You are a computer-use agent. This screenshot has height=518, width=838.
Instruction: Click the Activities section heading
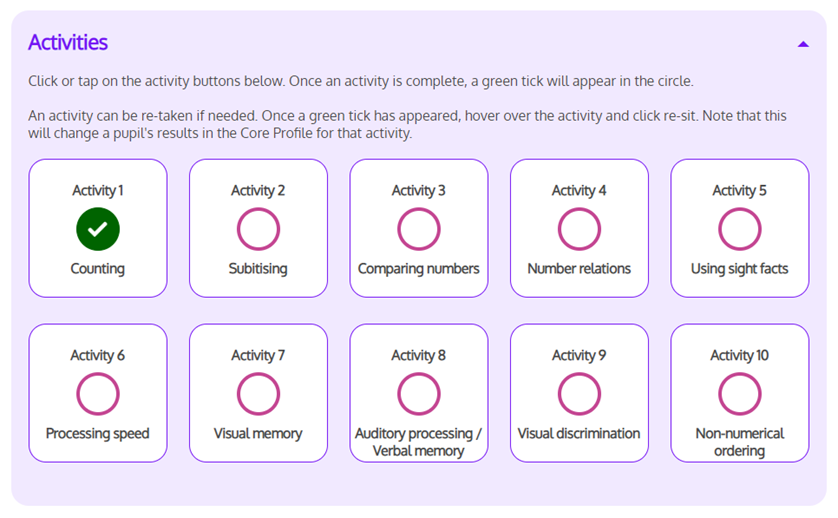68,43
